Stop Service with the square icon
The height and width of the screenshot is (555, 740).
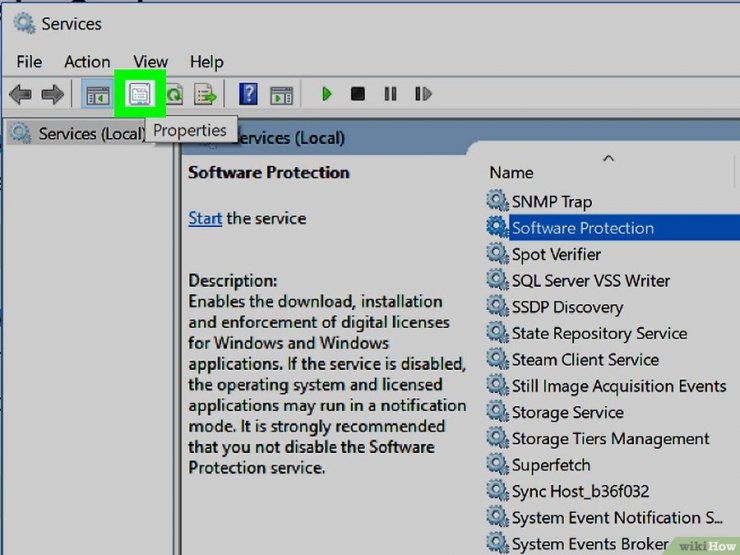(358, 94)
